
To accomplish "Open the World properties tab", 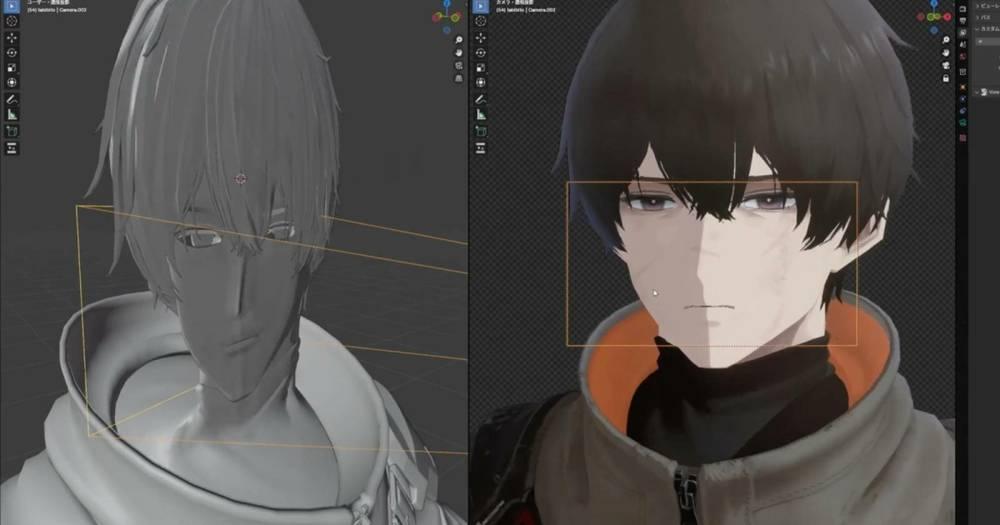I will coord(963,57).
